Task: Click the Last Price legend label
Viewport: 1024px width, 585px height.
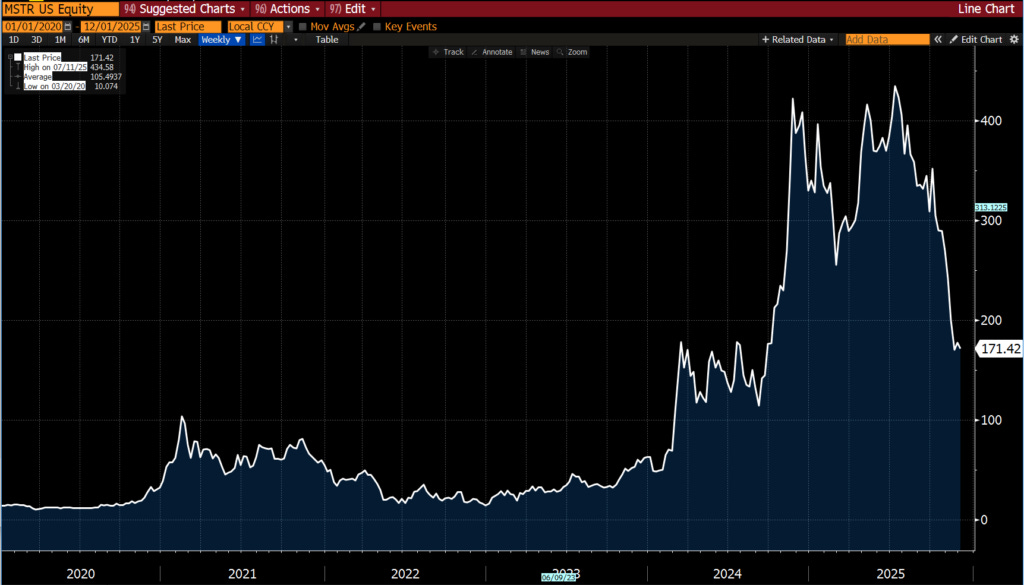Action: pos(42,57)
